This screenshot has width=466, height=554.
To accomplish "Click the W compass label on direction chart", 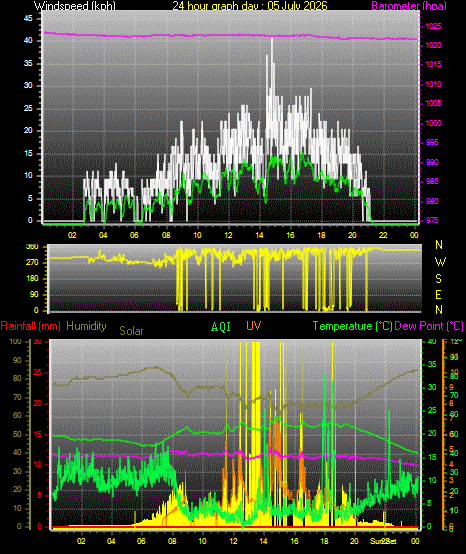I will pyautogui.click(x=440, y=262).
